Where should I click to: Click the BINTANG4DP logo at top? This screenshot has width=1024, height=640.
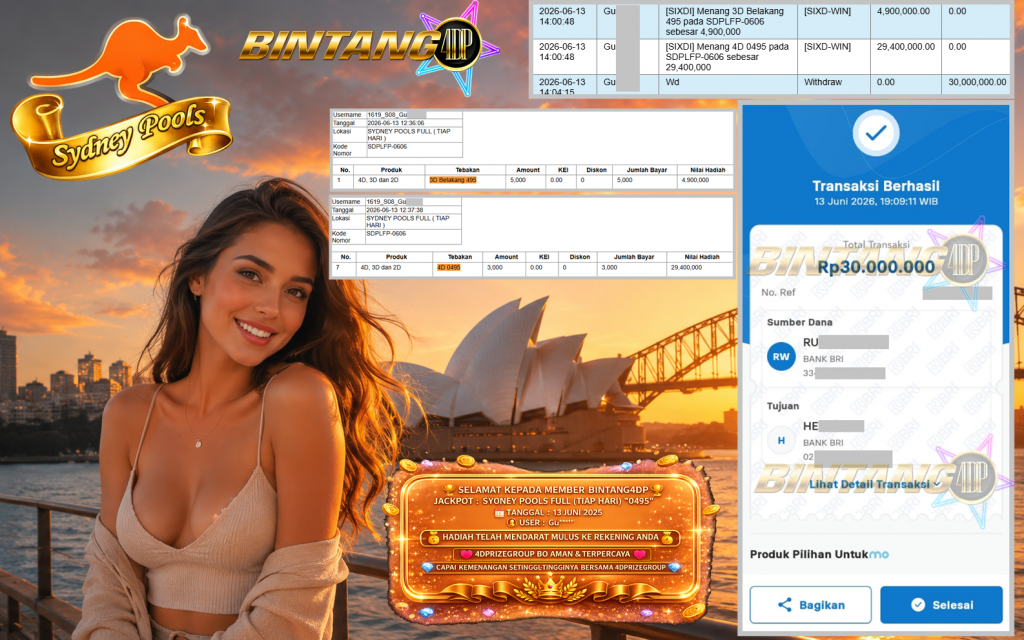tap(369, 46)
